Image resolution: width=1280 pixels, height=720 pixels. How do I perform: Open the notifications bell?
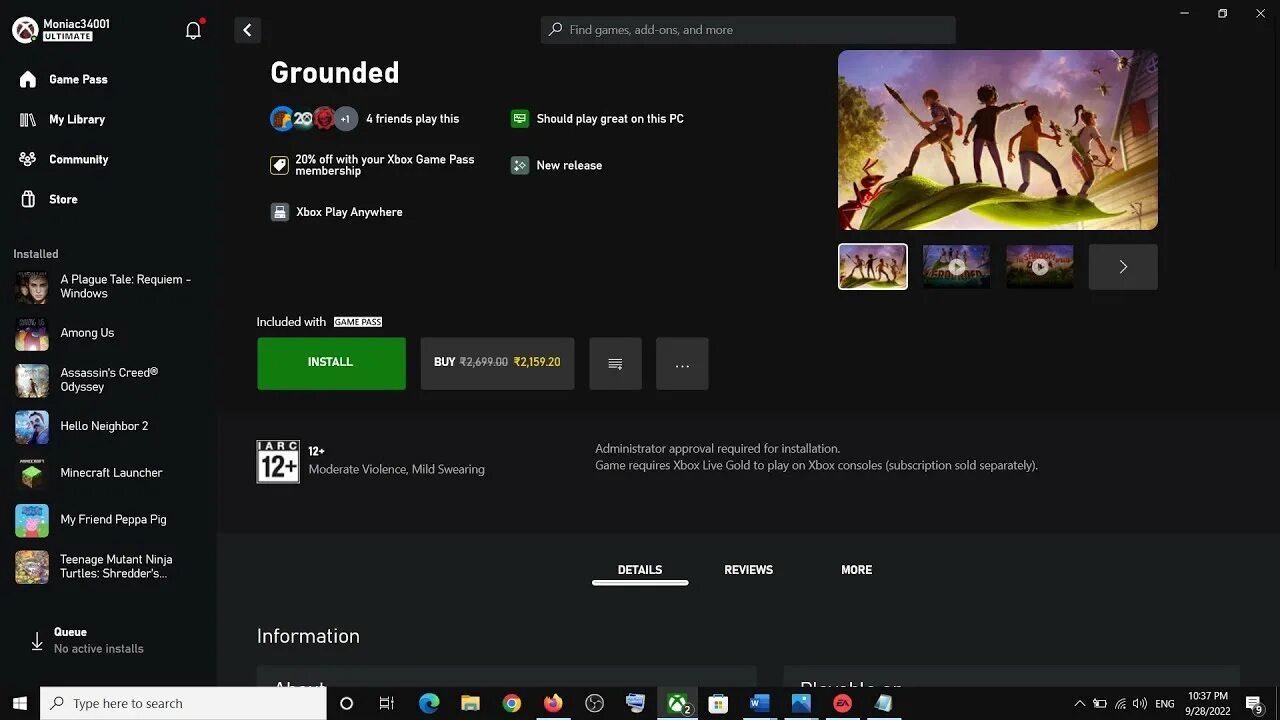193,29
